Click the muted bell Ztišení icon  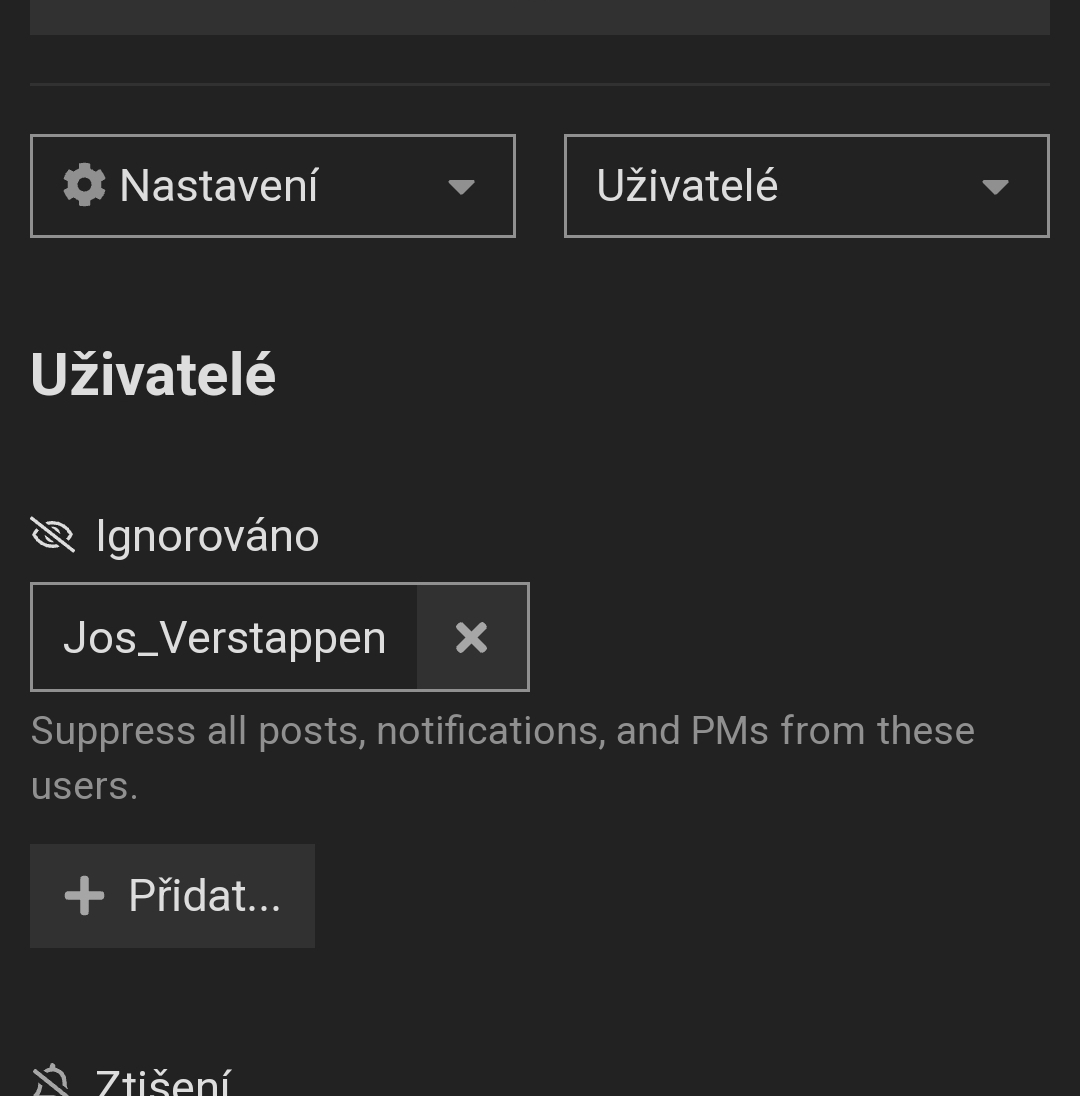click(x=52, y=1080)
